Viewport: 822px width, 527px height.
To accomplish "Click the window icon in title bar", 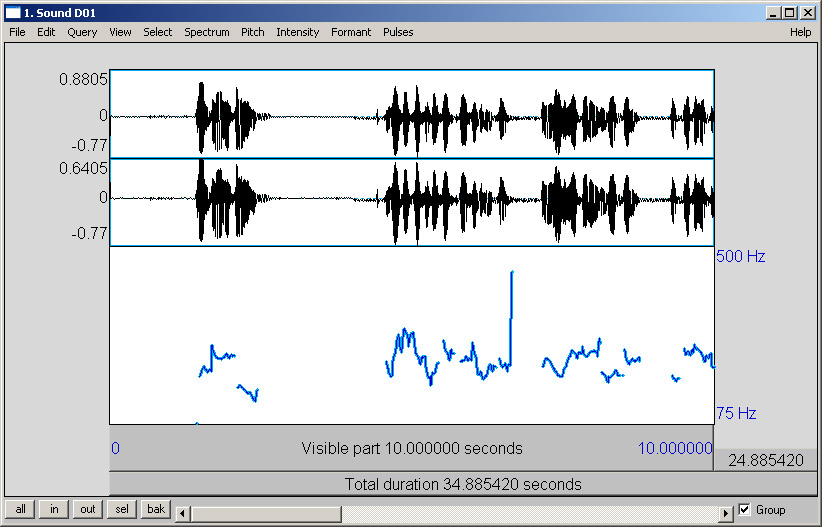I will [x=13, y=13].
